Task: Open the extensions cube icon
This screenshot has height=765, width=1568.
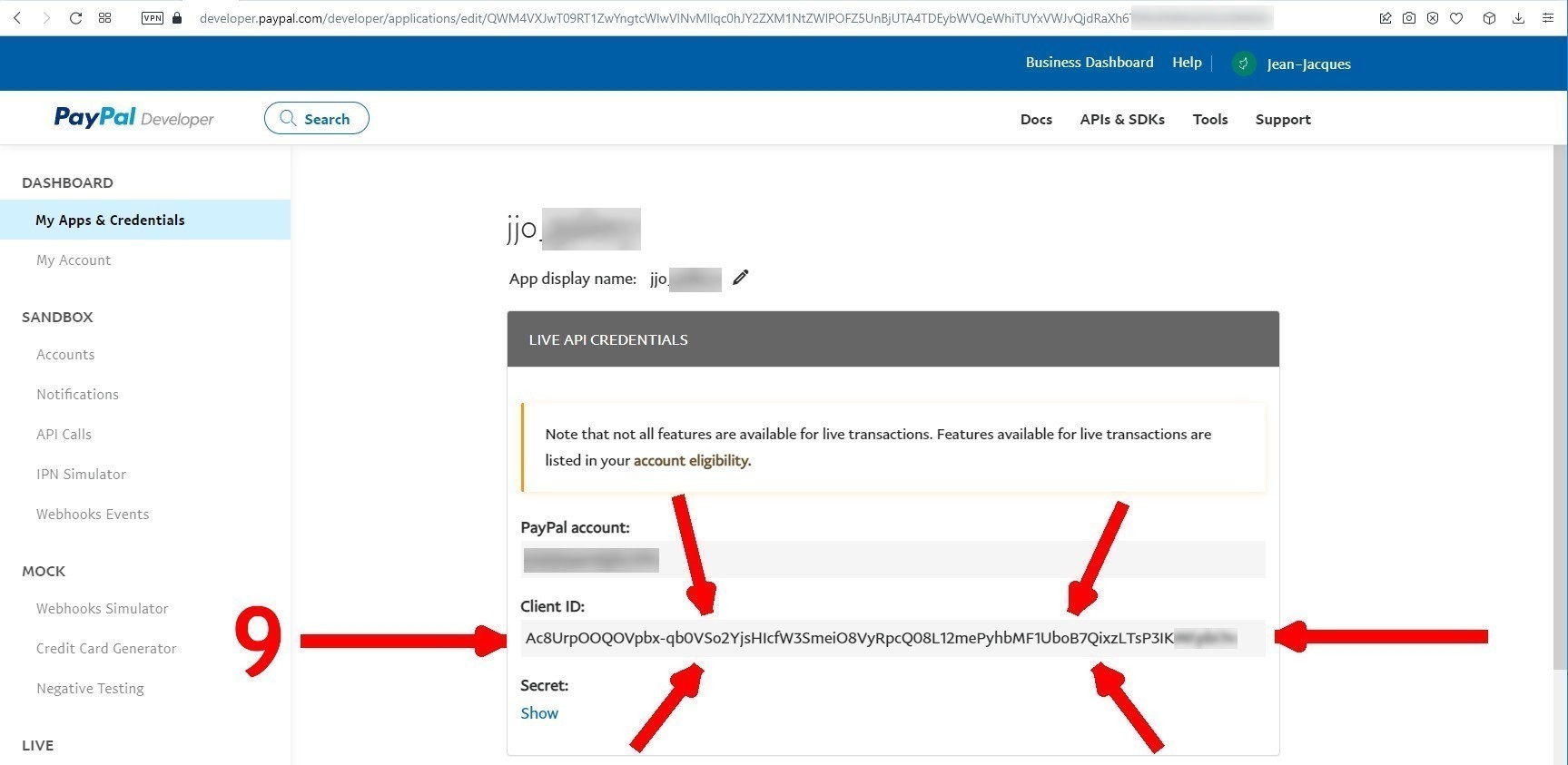Action: [x=1489, y=18]
